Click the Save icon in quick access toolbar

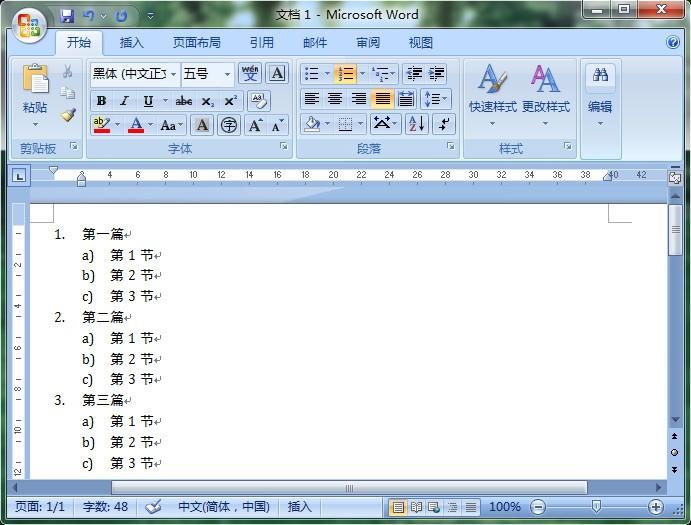(67, 16)
